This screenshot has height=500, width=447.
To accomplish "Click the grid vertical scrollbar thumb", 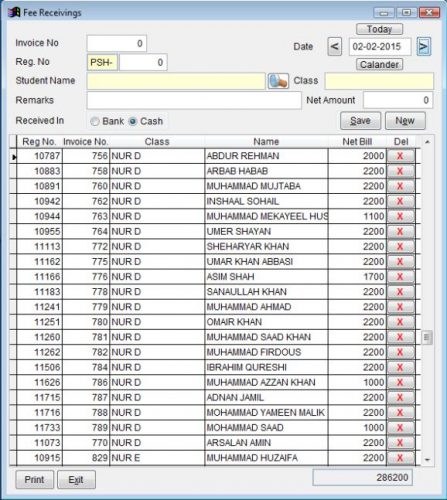I will 427,337.
